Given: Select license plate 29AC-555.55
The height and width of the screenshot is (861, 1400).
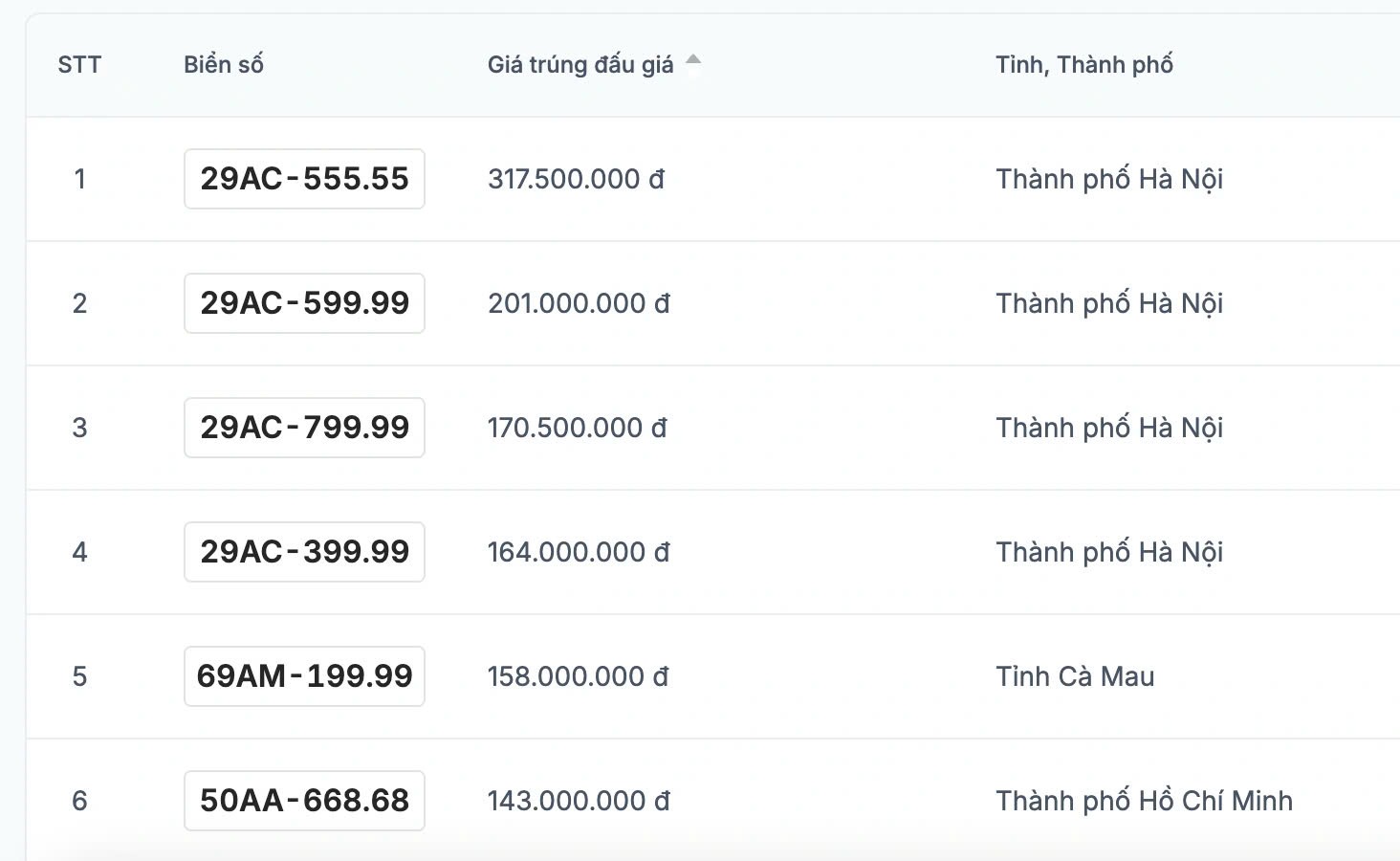Looking at the screenshot, I should 304,179.
